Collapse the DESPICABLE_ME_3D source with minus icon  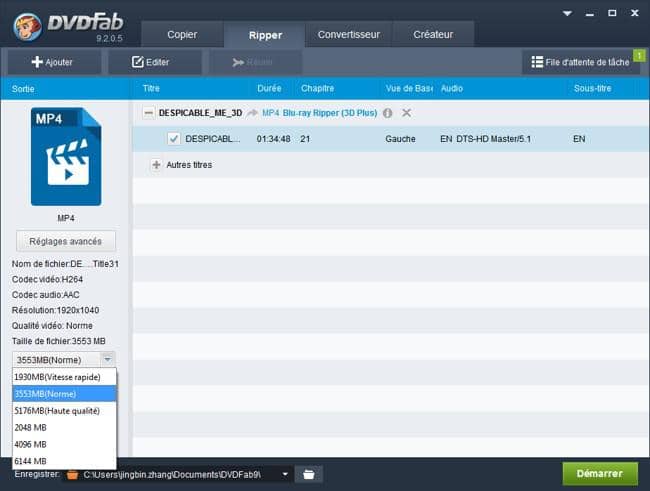149,113
